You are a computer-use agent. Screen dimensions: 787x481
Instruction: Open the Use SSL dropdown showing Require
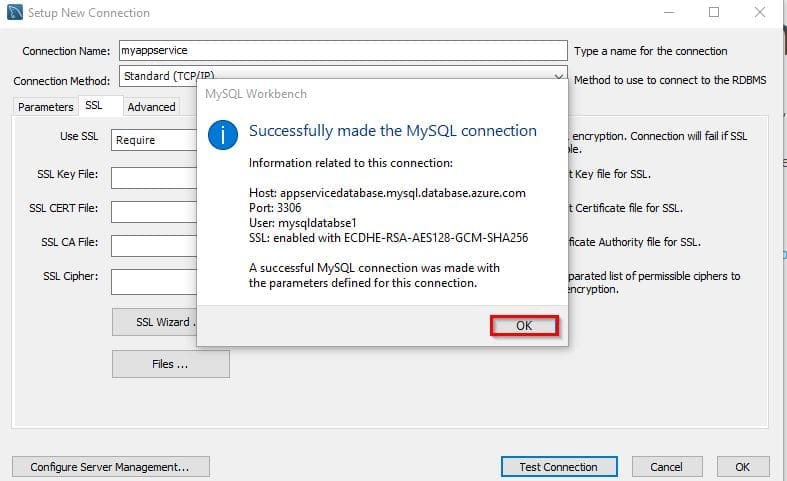[x=154, y=140]
